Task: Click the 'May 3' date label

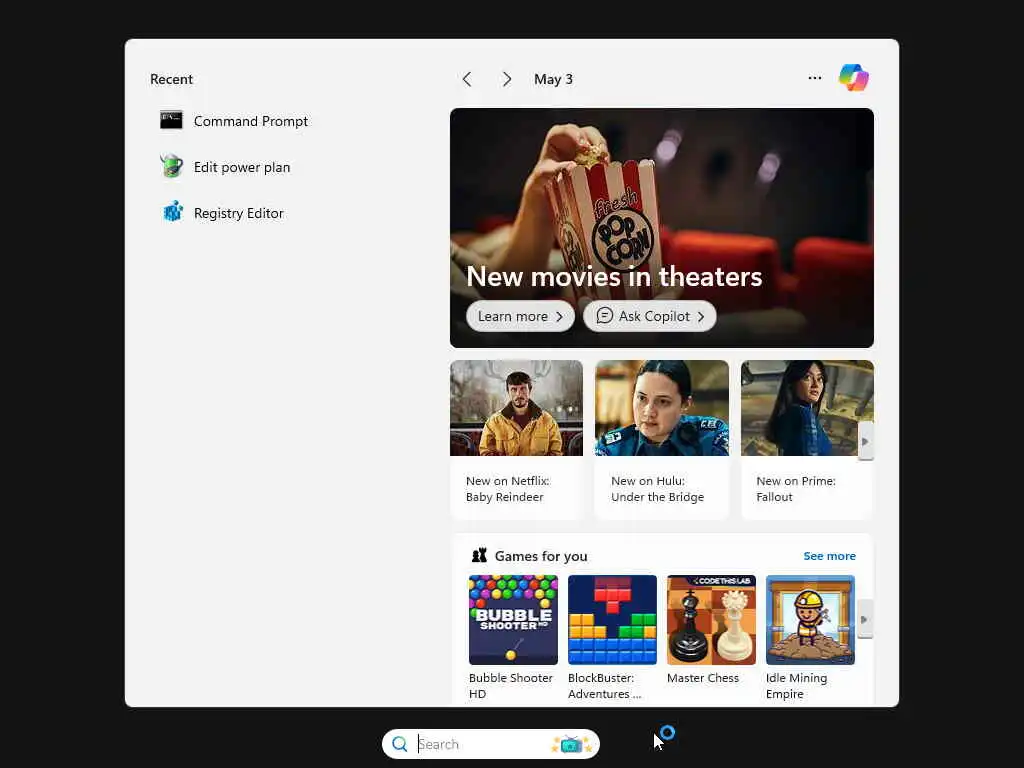Action: [x=553, y=79]
